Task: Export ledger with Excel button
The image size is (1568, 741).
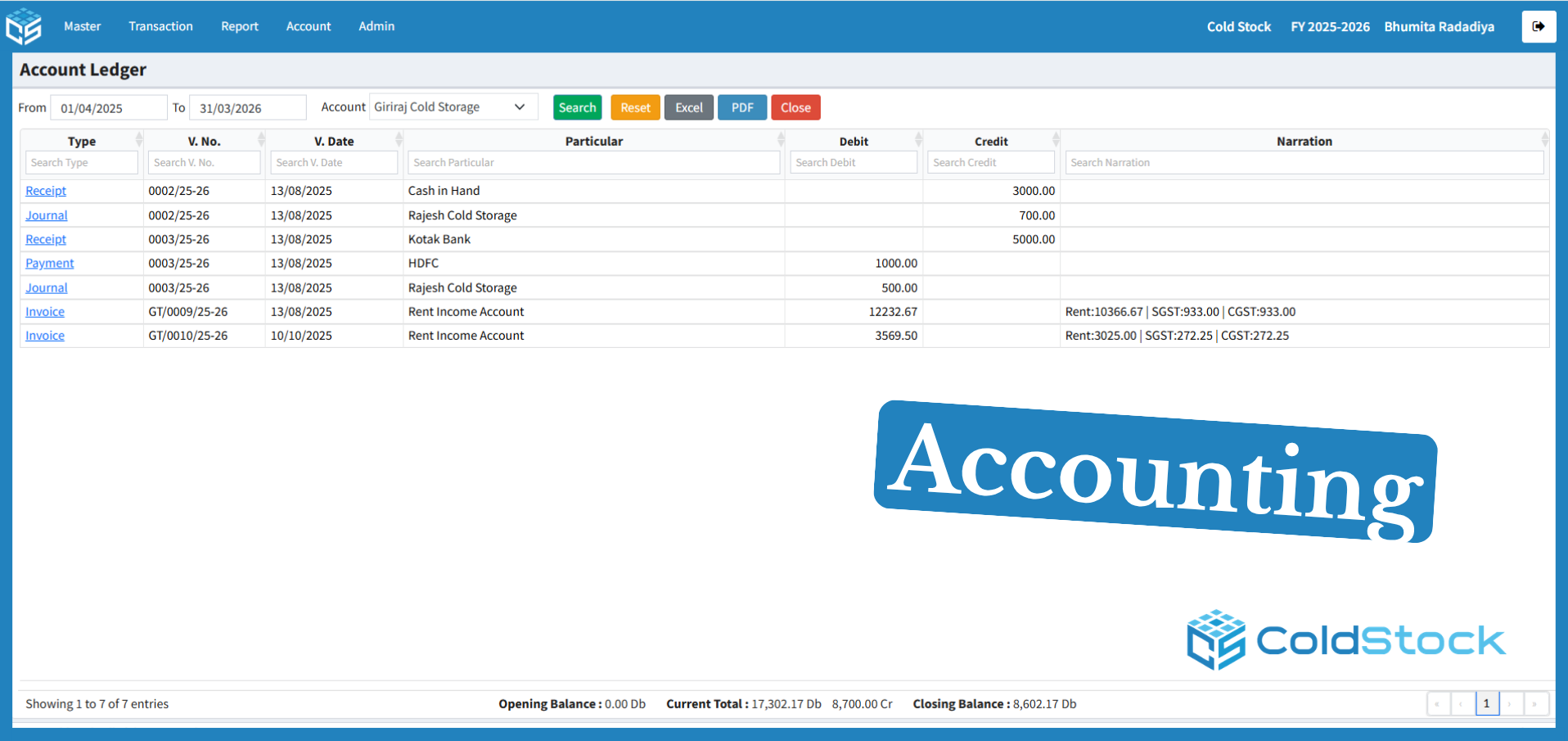Action: tap(689, 107)
